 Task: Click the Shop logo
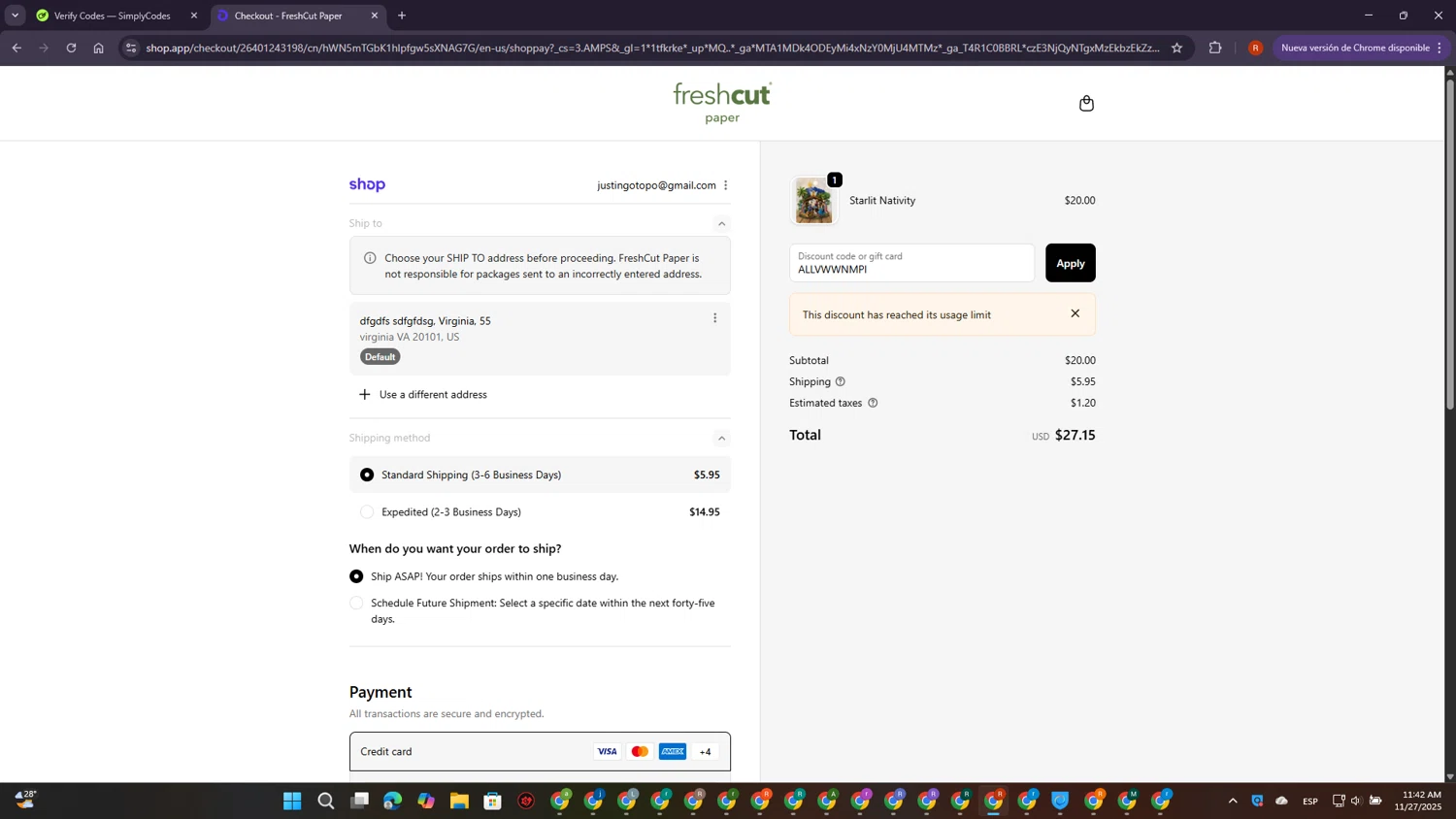(367, 184)
